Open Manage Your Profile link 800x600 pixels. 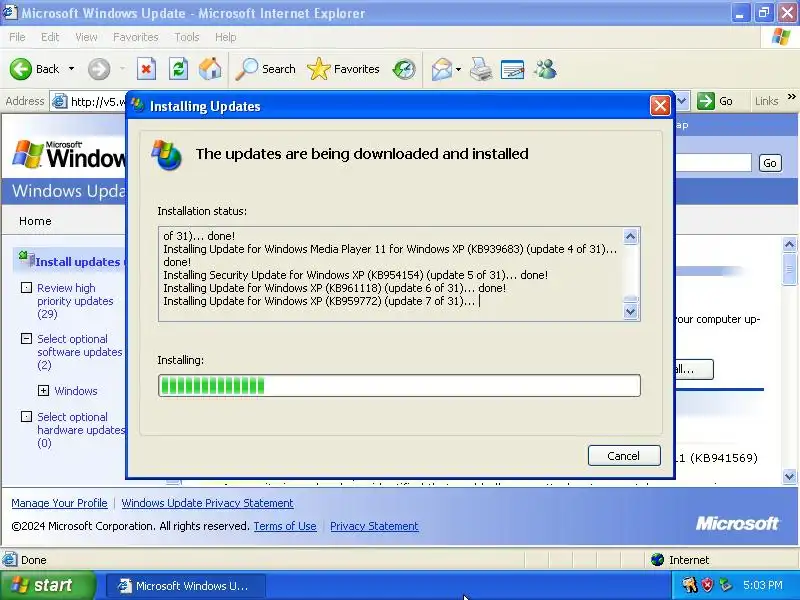(x=60, y=503)
